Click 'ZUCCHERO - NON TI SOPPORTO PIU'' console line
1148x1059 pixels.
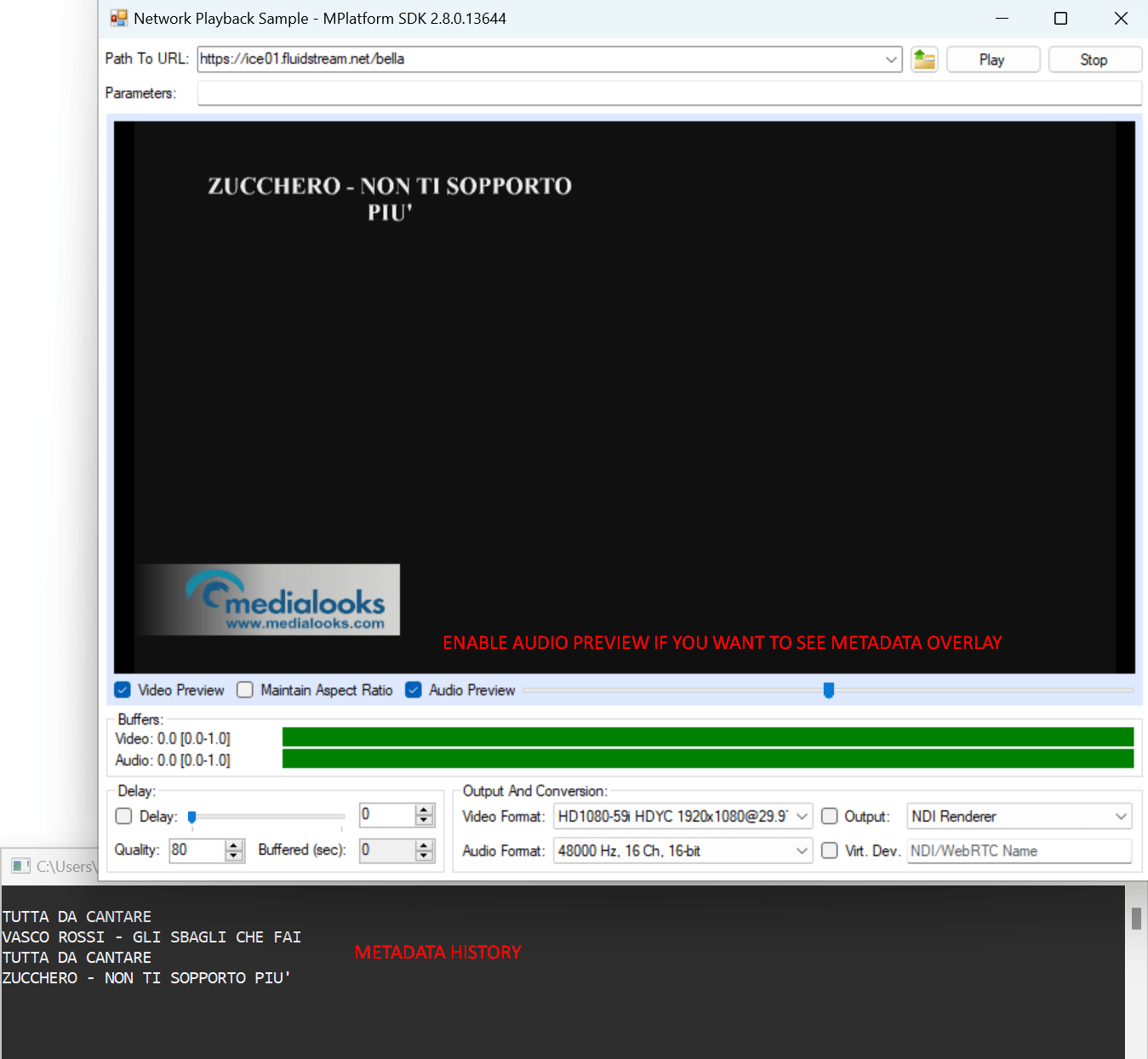146,978
